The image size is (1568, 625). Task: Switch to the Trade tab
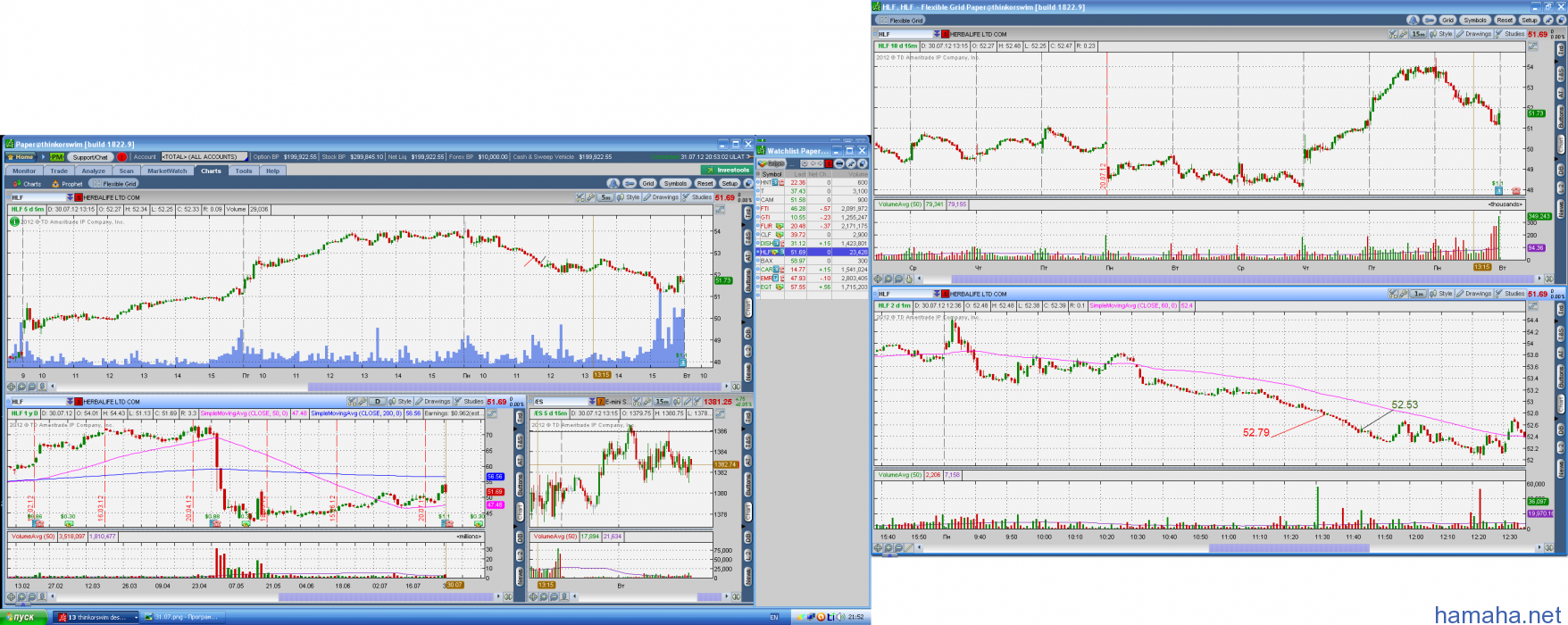click(59, 171)
